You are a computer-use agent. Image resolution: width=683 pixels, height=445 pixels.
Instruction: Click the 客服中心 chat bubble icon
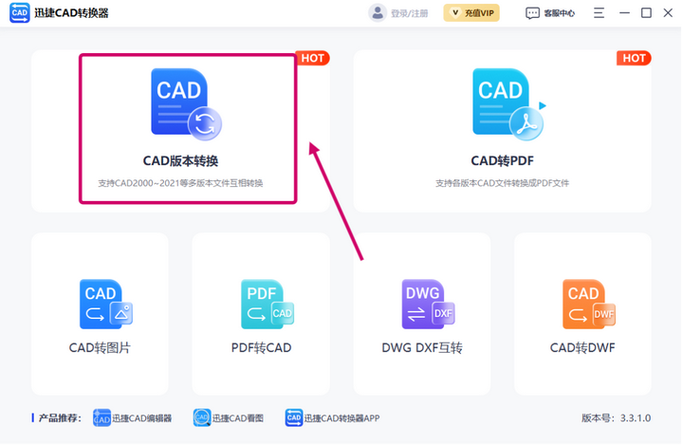532,13
